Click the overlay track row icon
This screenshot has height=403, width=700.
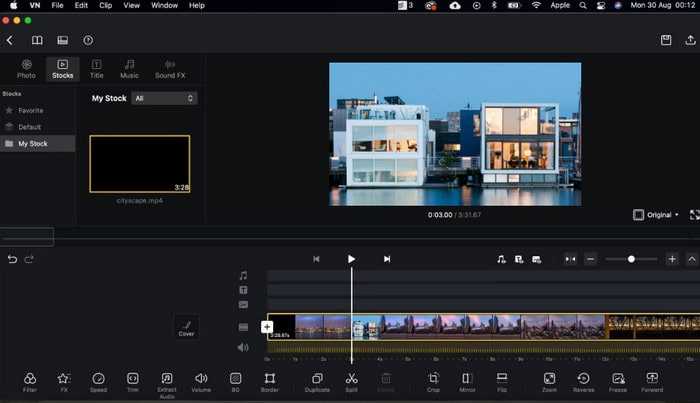(243, 304)
